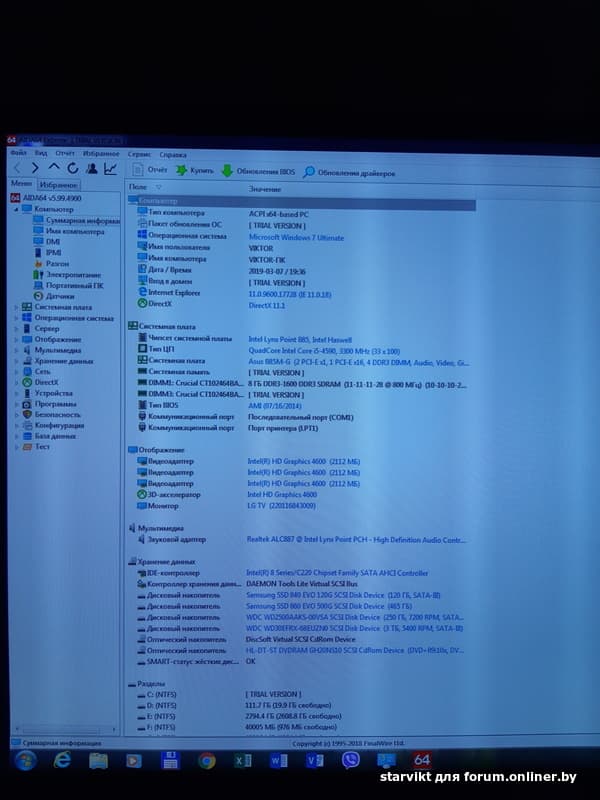Open the graph chart toolbar icon

click(x=110, y=169)
